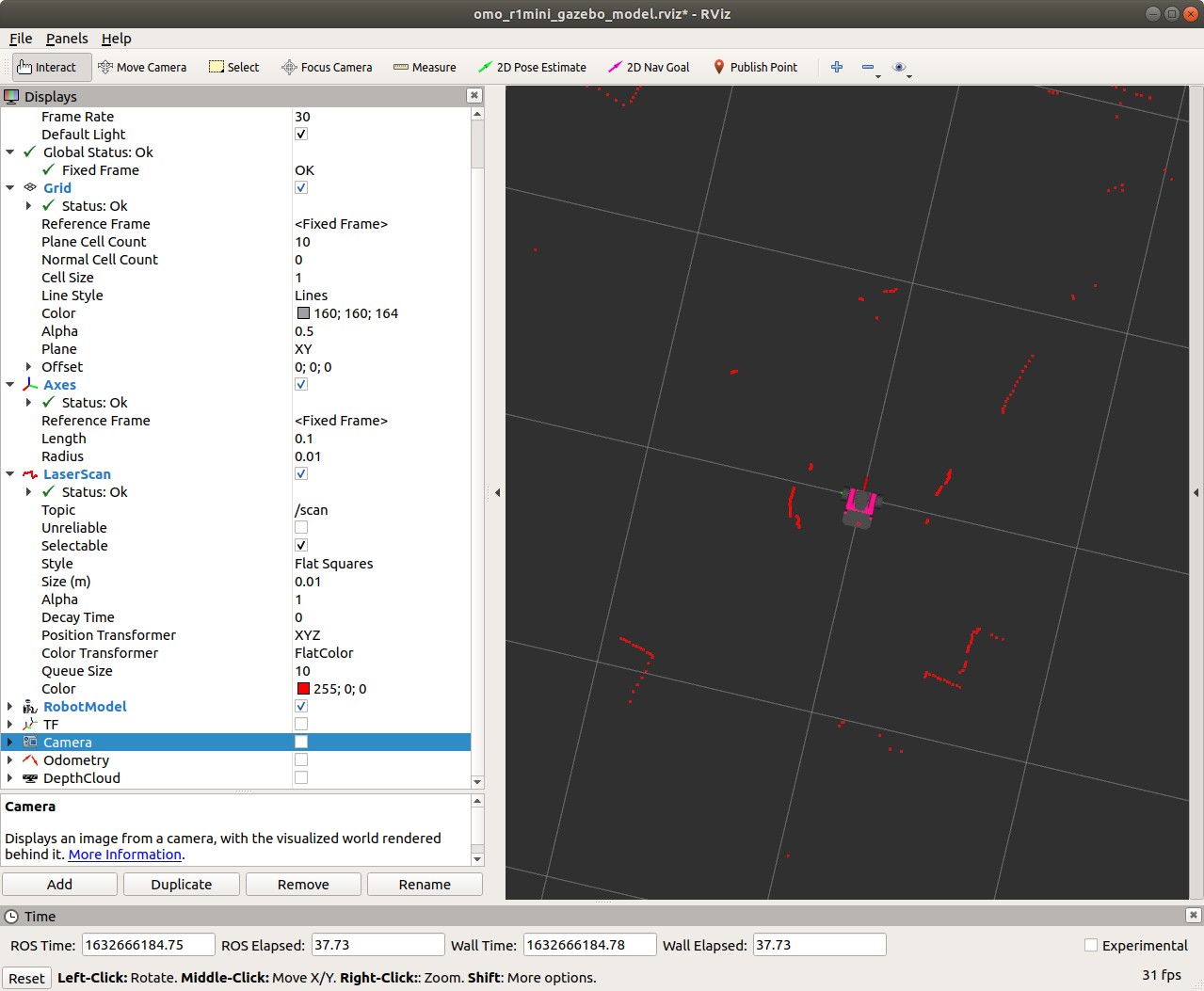Select the Publish Point tool

tap(755, 67)
